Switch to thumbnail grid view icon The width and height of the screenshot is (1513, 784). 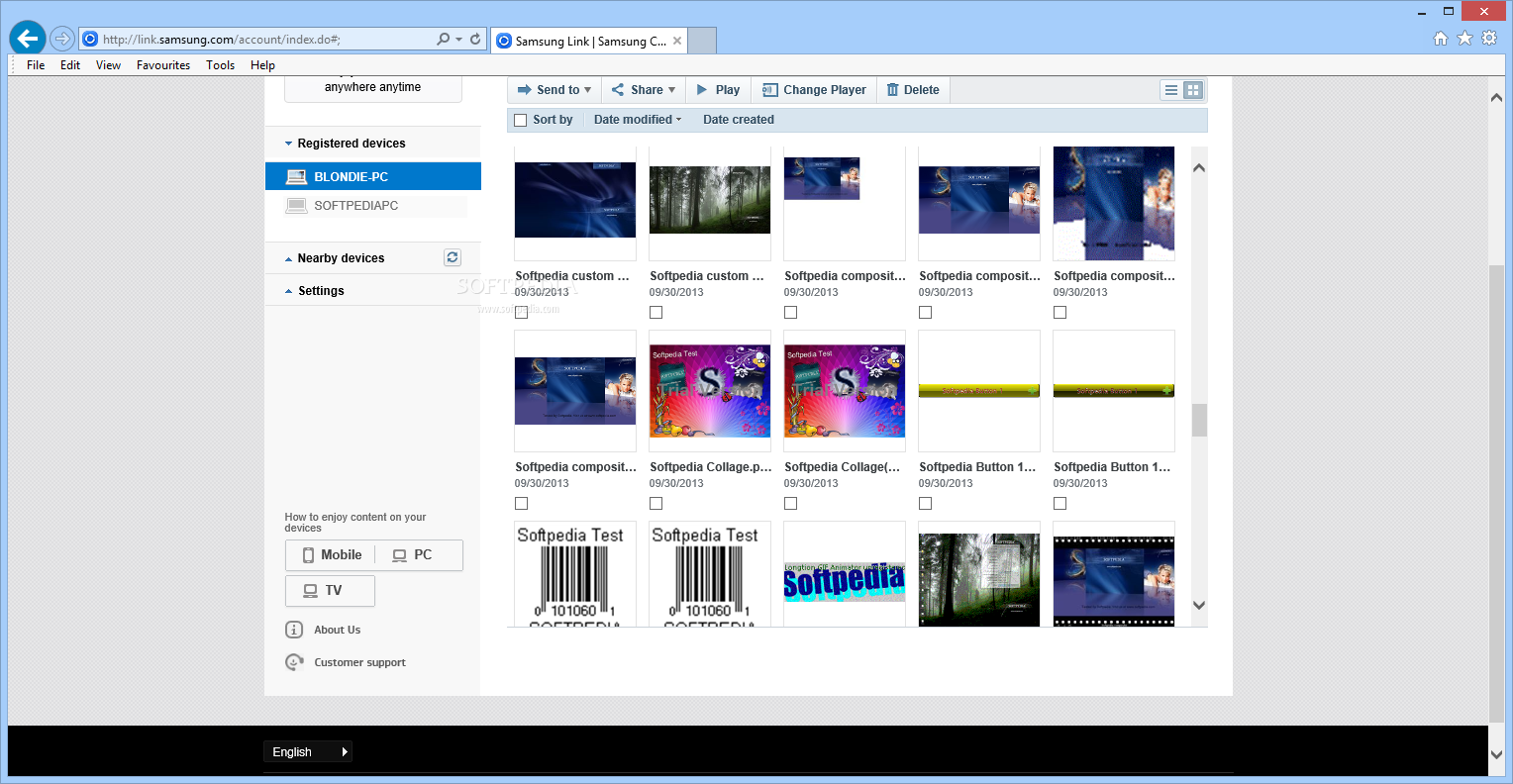pyautogui.click(x=1193, y=90)
